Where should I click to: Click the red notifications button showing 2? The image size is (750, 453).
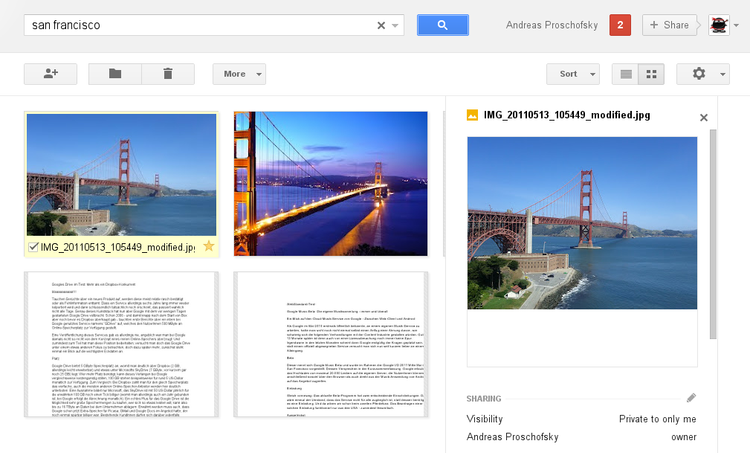(620, 25)
